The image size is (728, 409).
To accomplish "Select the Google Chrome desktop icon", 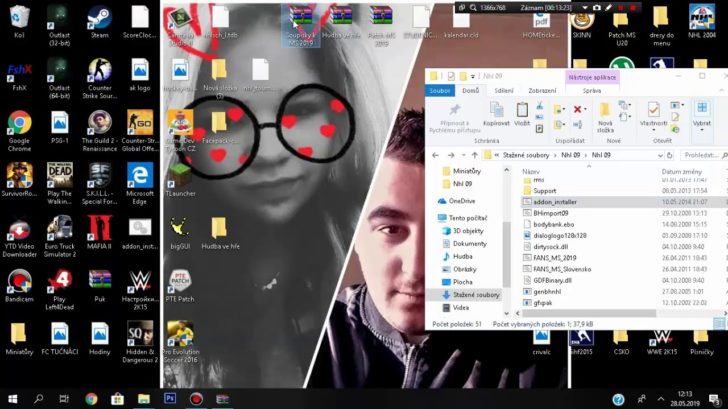I will point(19,125).
